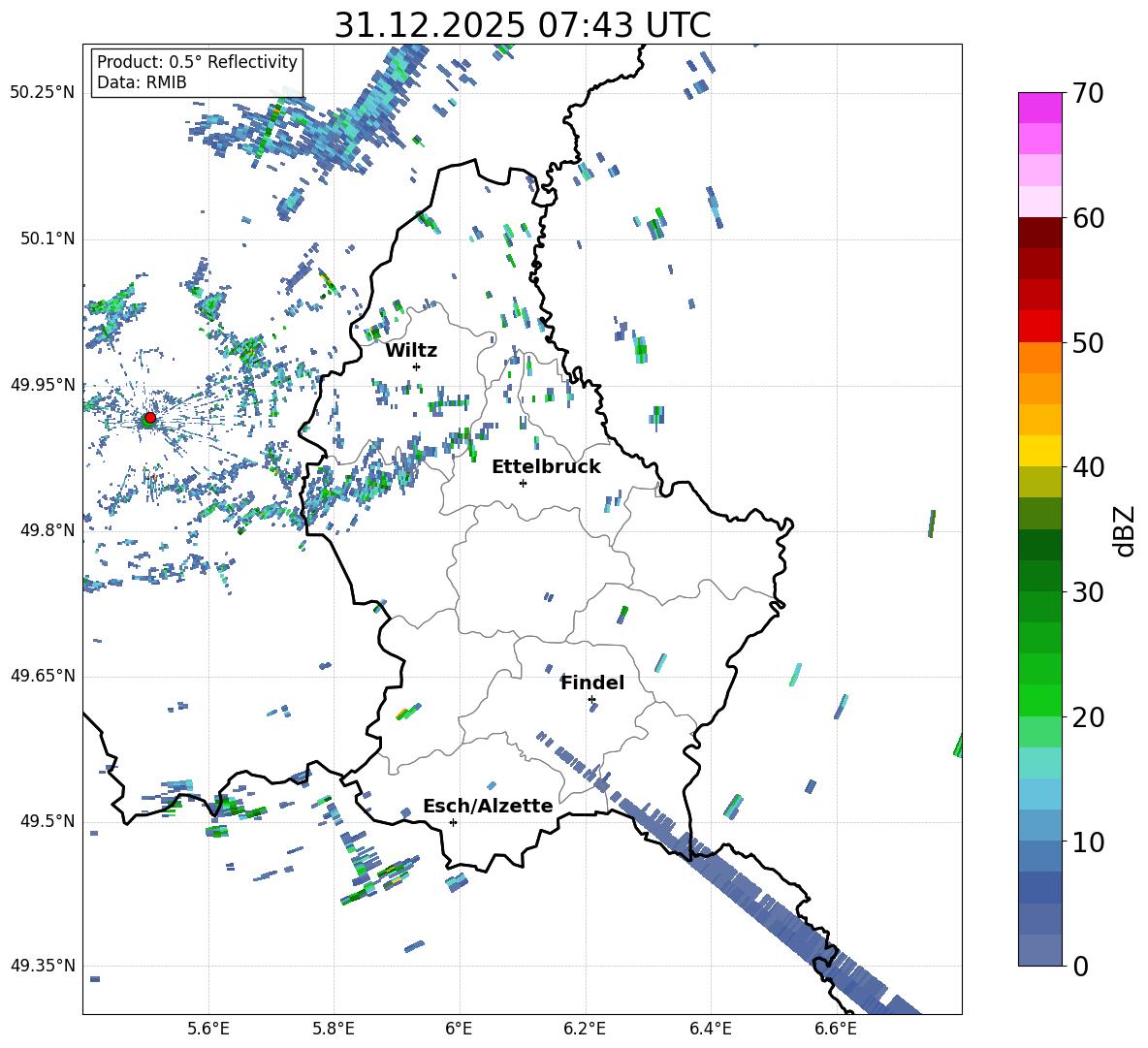This screenshot has height=1048, width=1148.
Task: Click the 40 tick on the colorbar
Action: click(1088, 467)
